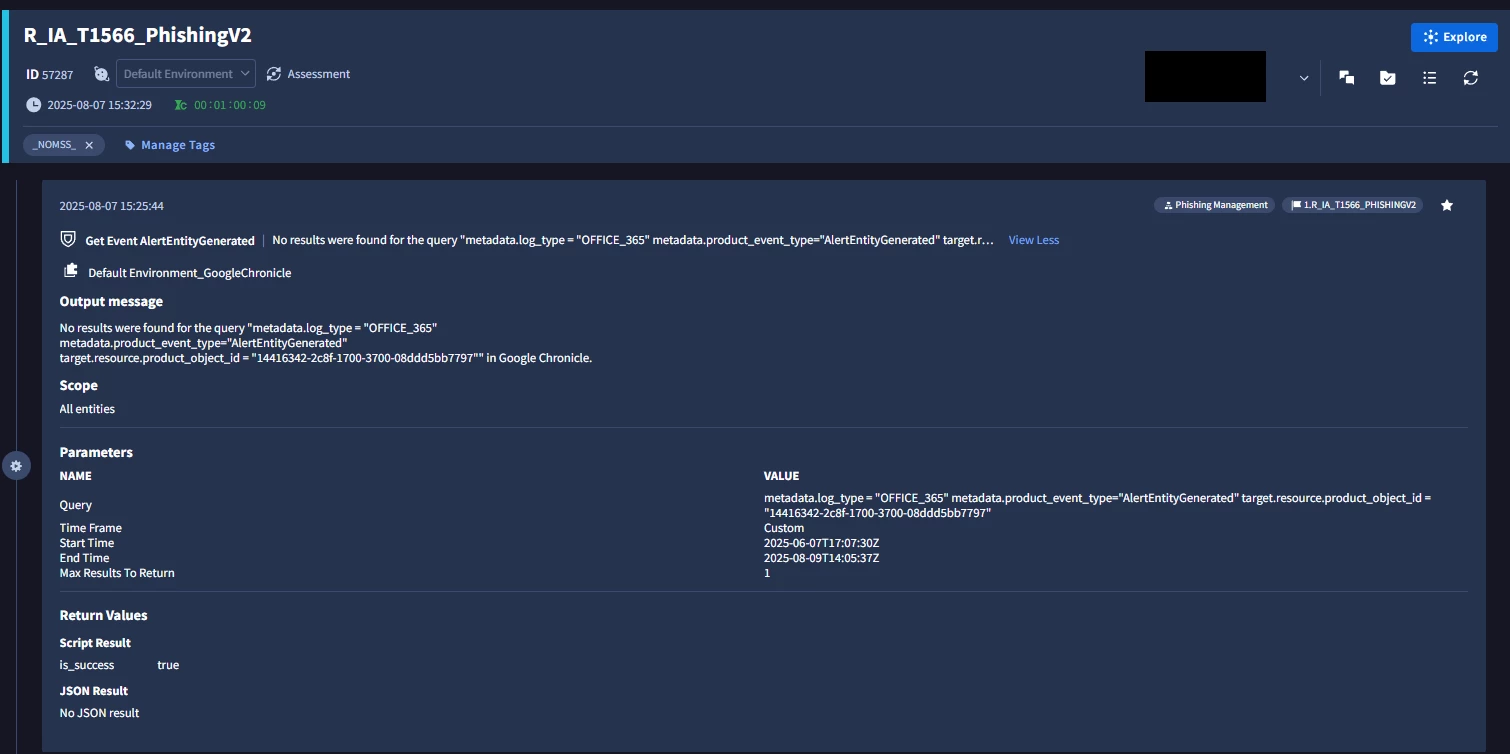Click the gear icon on timeline

point(16,466)
